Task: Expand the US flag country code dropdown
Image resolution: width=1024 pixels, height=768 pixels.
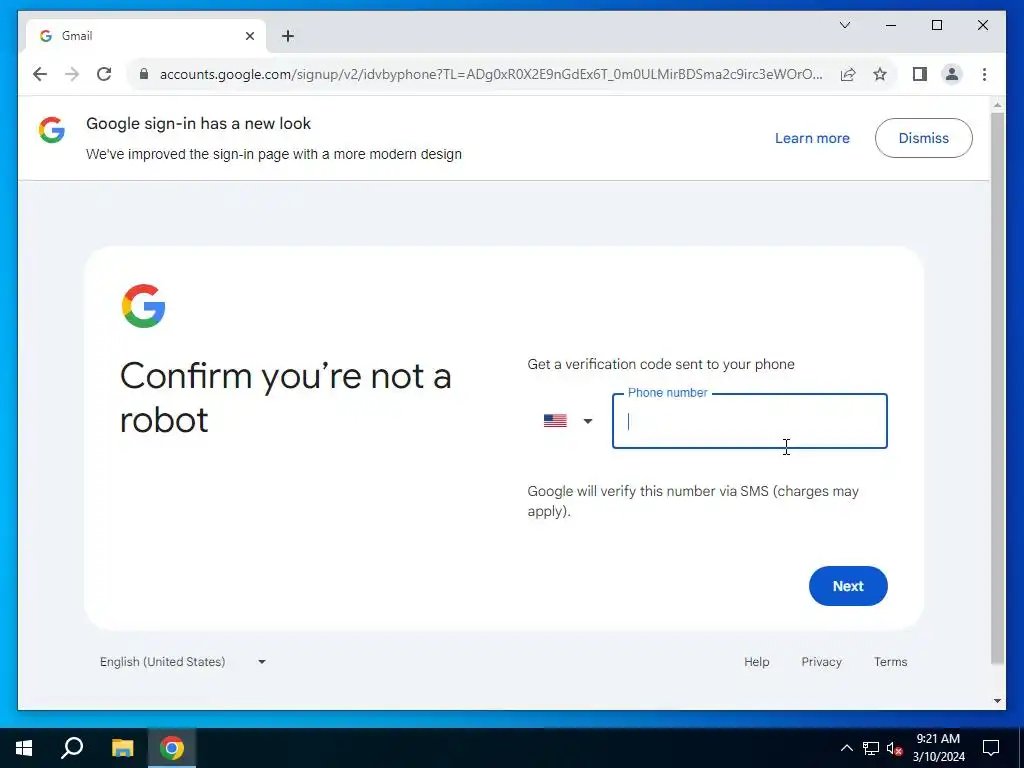Action: pyautogui.click(x=568, y=421)
